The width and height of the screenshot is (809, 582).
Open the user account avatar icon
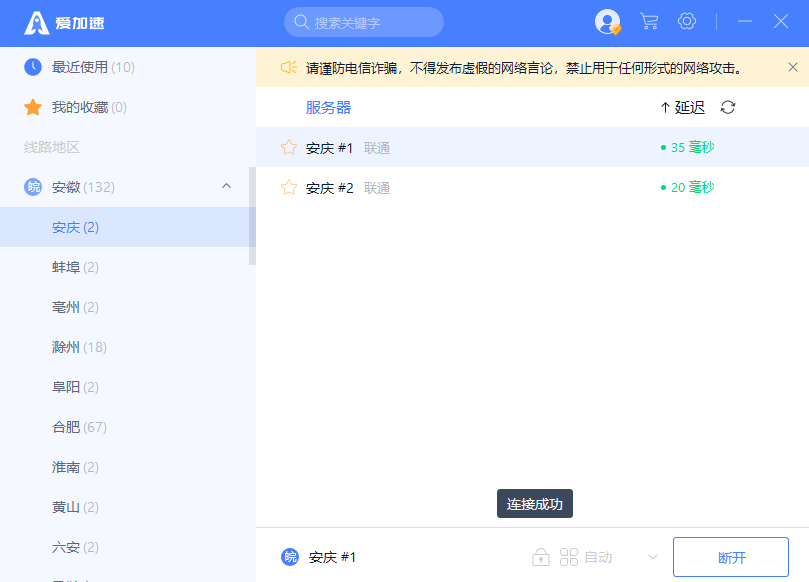[x=607, y=22]
